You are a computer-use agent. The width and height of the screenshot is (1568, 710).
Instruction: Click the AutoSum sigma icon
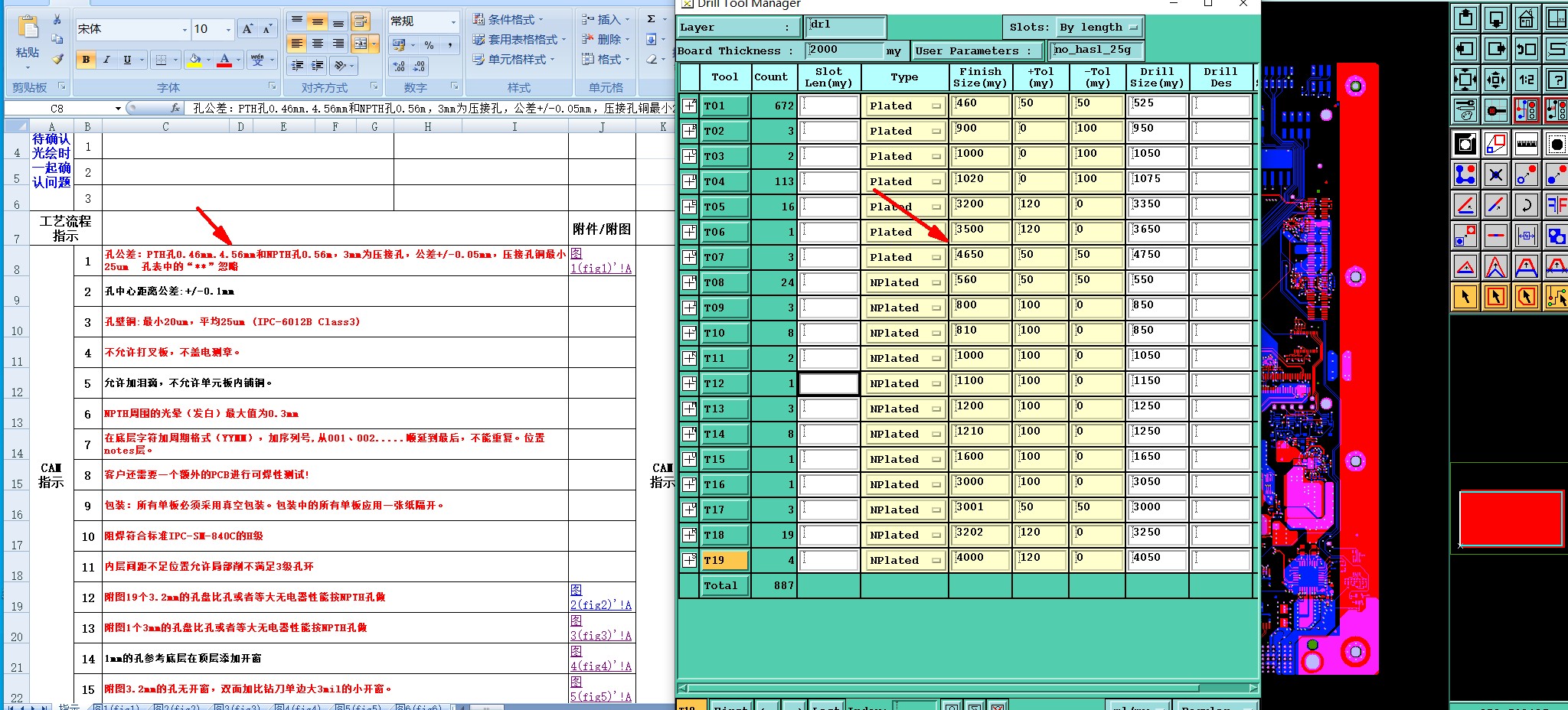click(651, 19)
